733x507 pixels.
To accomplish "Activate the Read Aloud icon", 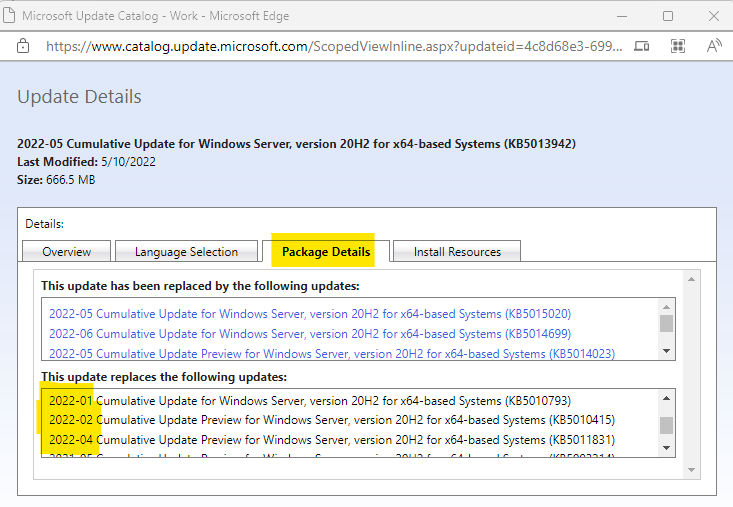I will coord(714,46).
